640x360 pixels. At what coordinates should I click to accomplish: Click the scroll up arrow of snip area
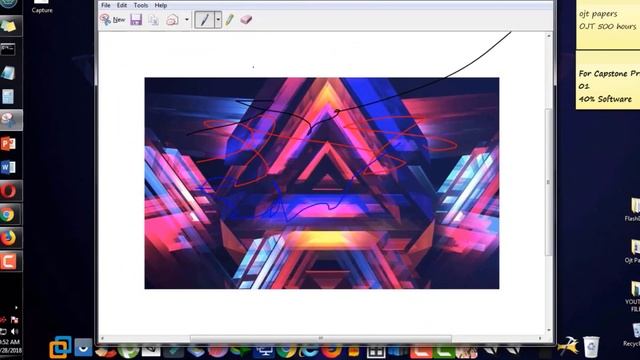pos(549,36)
